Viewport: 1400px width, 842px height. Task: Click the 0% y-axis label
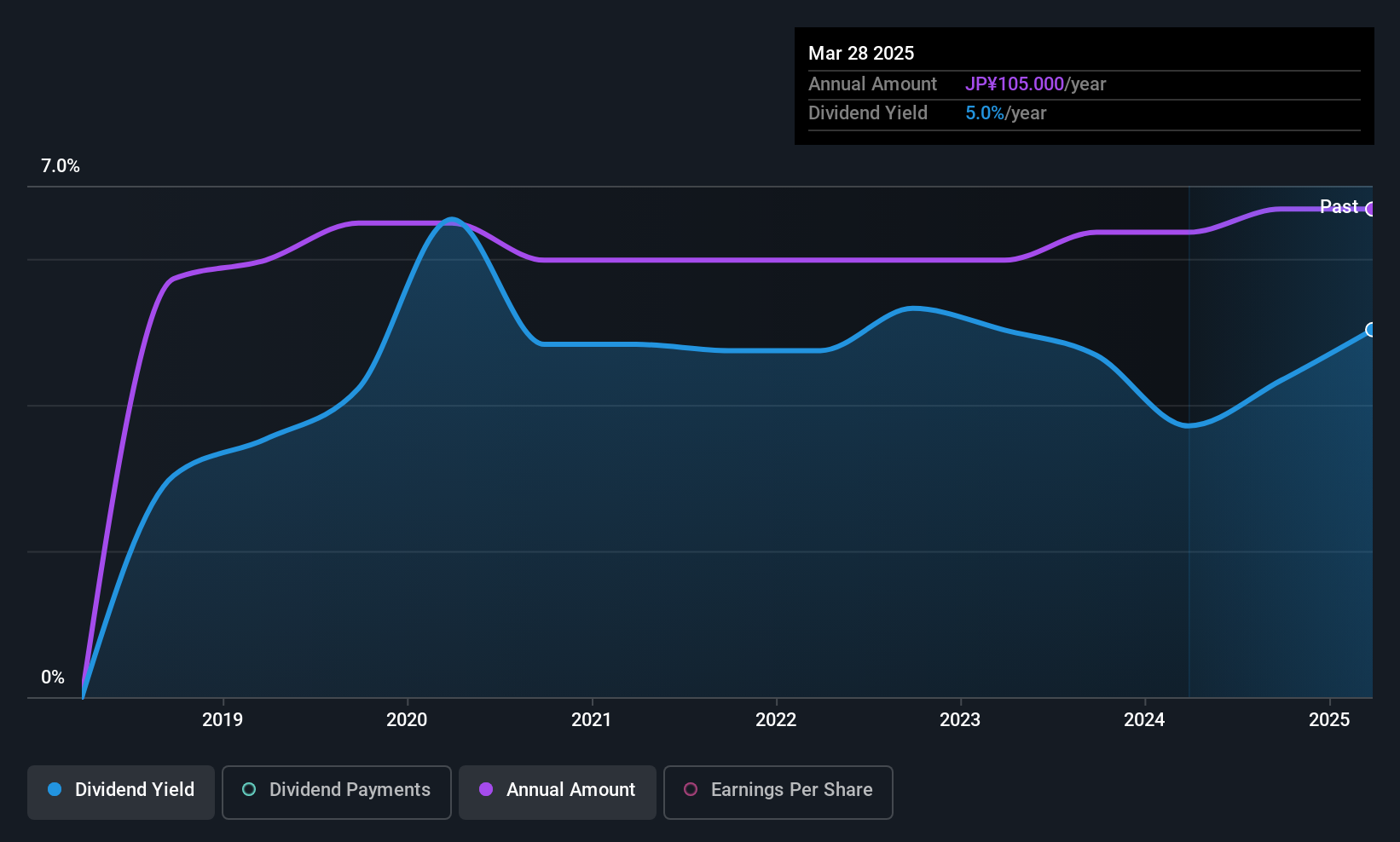[53, 678]
